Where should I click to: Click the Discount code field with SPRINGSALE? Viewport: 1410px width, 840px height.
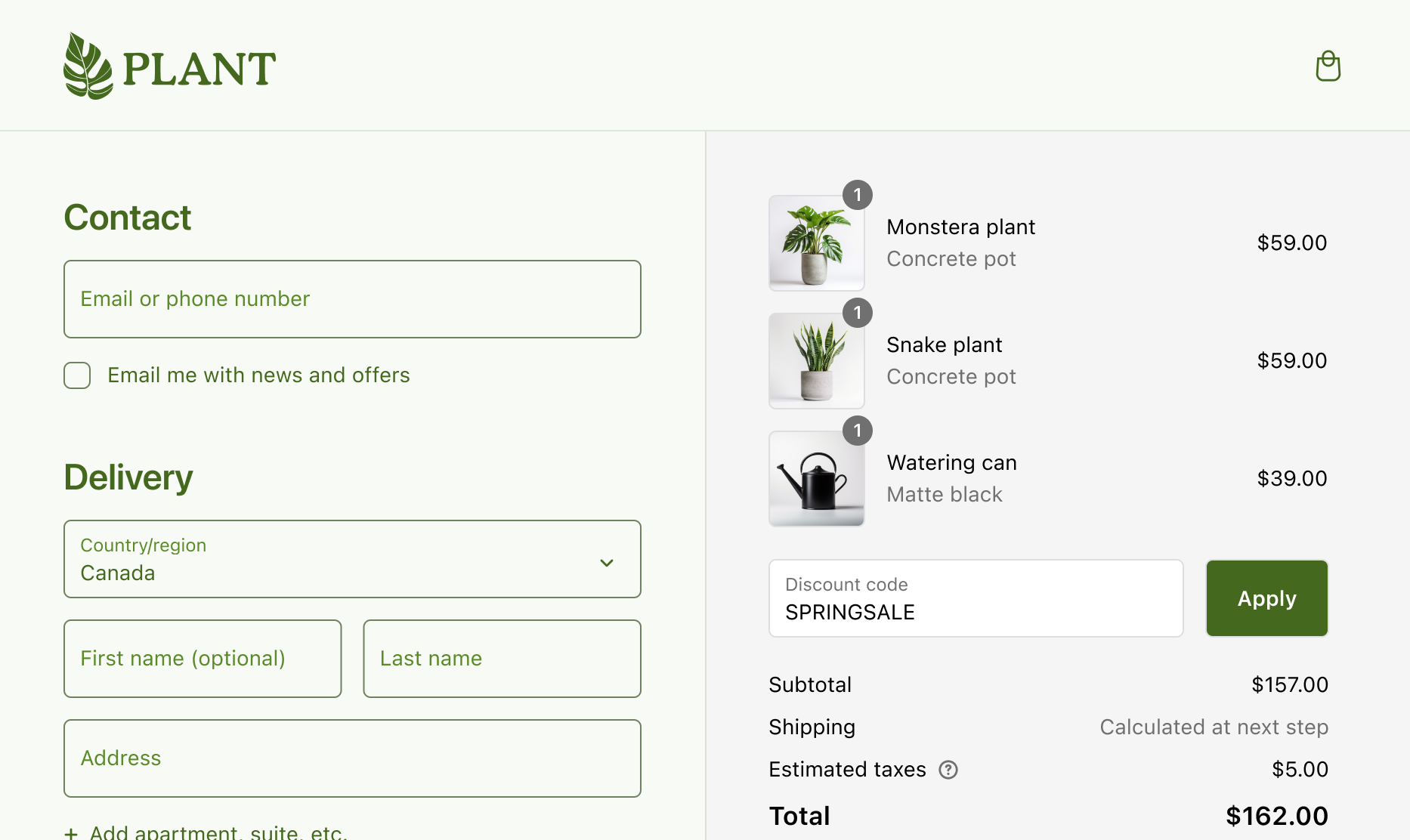tap(976, 598)
